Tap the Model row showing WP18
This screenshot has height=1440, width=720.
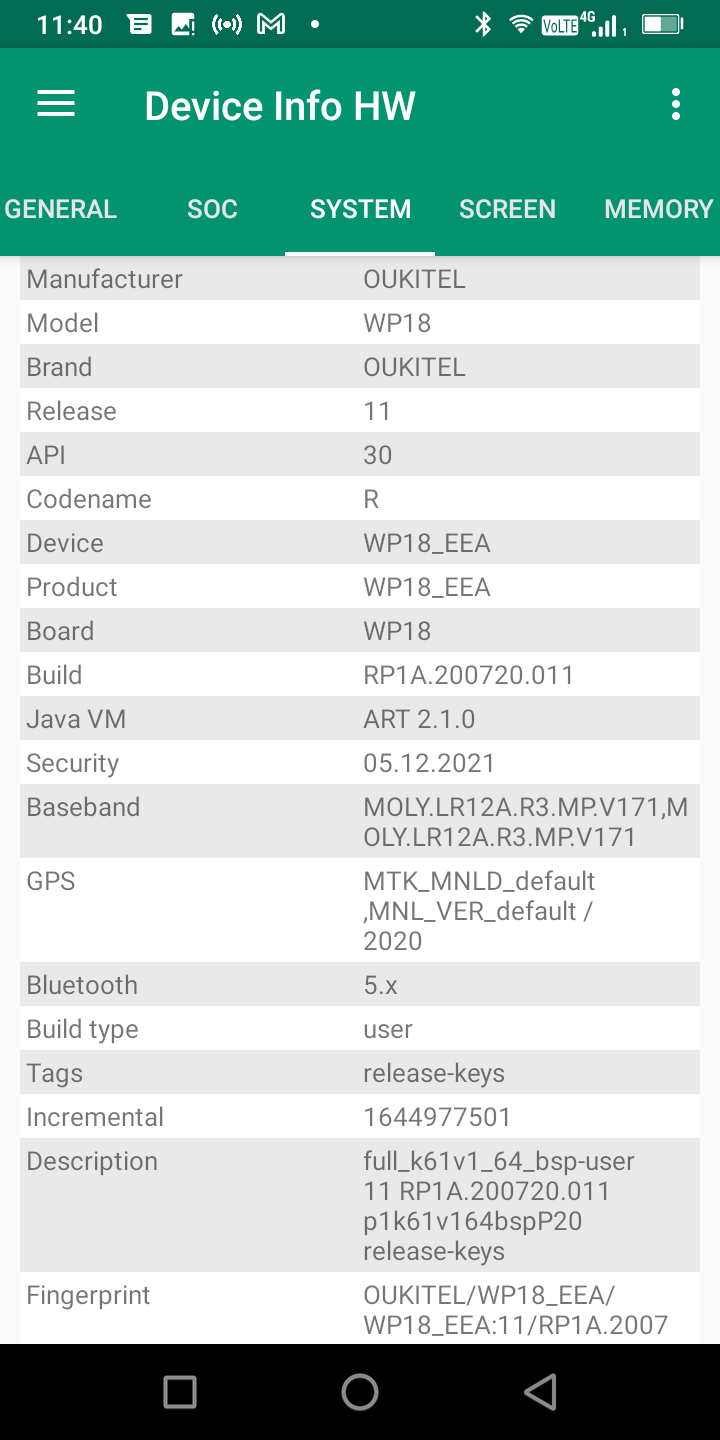tap(360, 323)
